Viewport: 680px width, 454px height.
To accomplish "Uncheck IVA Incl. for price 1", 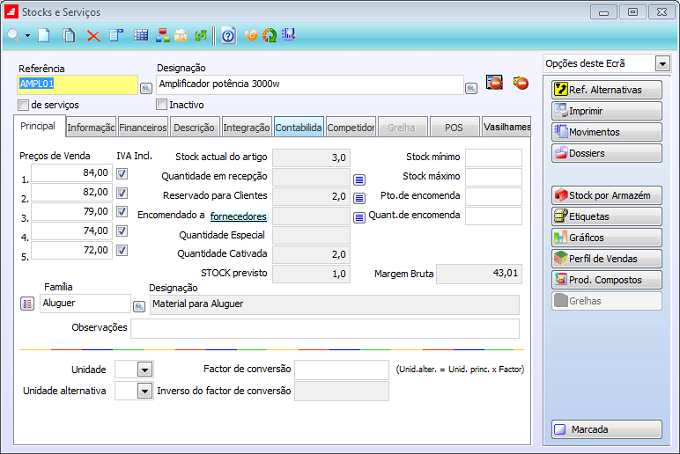I will click(x=123, y=173).
